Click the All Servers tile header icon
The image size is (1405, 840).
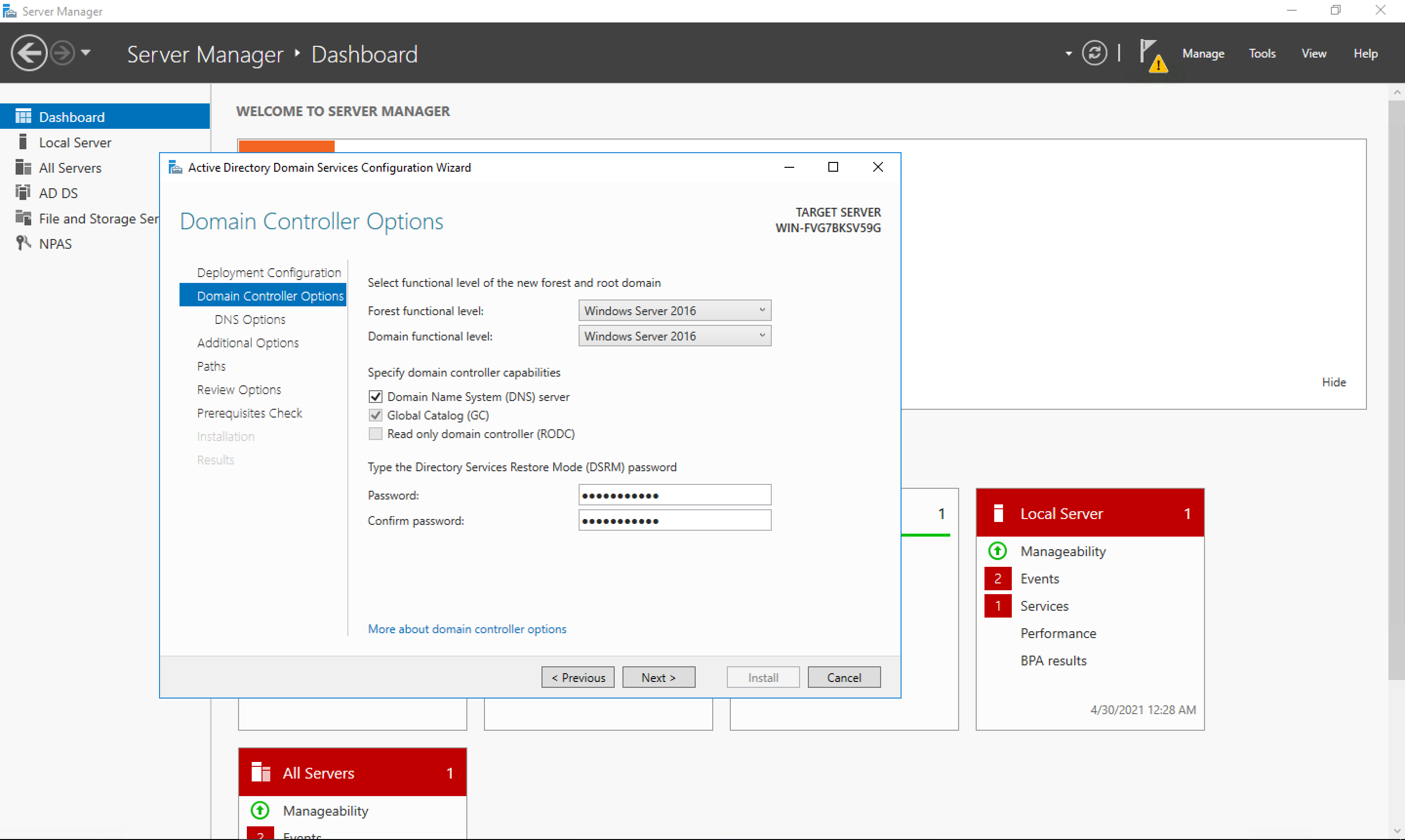pyautogui.click(x=261, y=772)
